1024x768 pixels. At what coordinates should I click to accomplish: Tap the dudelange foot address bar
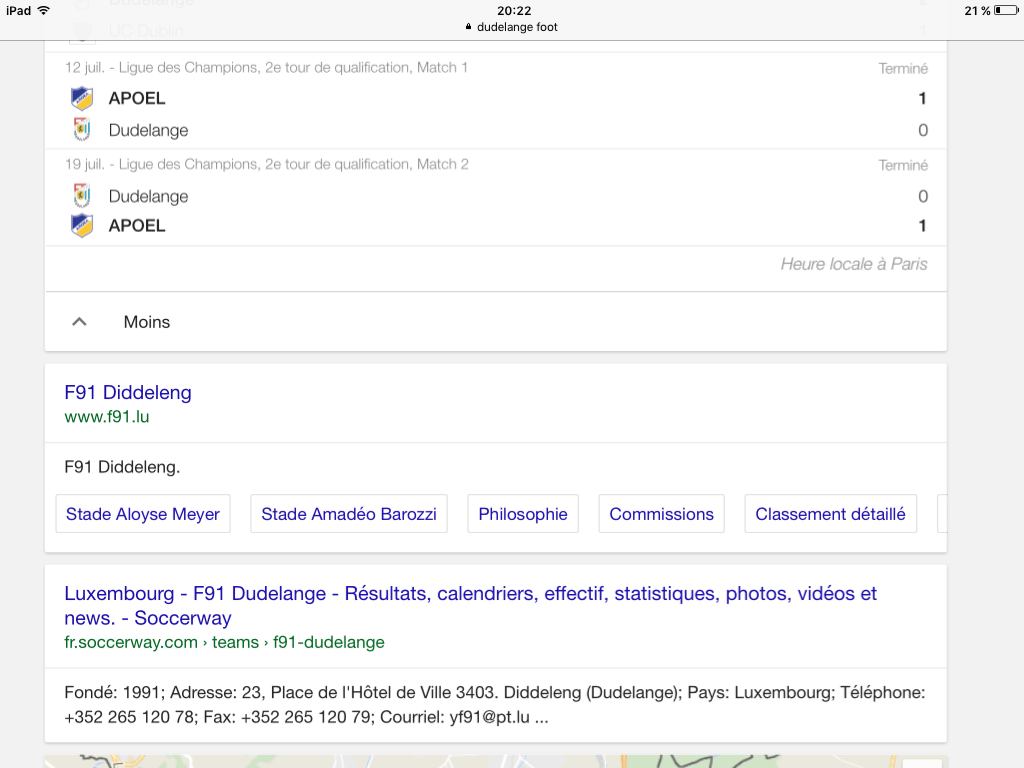point(512,27)
